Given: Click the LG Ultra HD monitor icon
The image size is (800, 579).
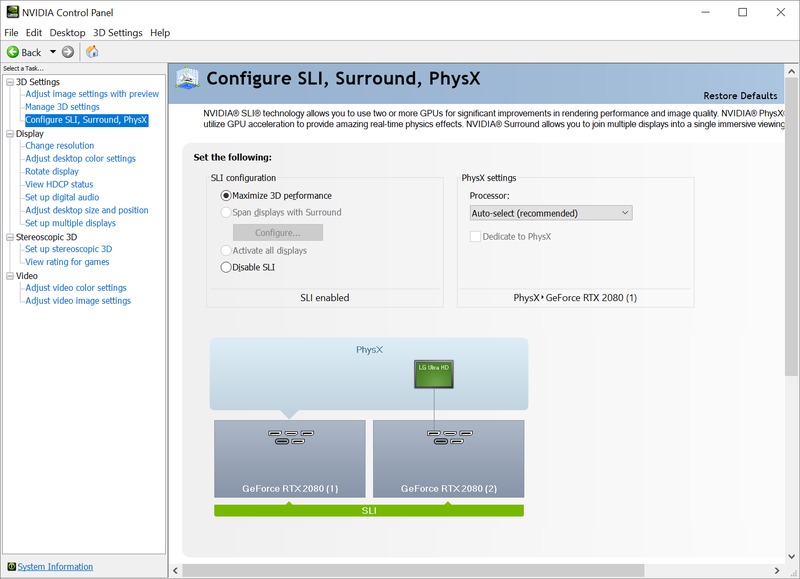Looking at the screenshot, I should point(434,374).
